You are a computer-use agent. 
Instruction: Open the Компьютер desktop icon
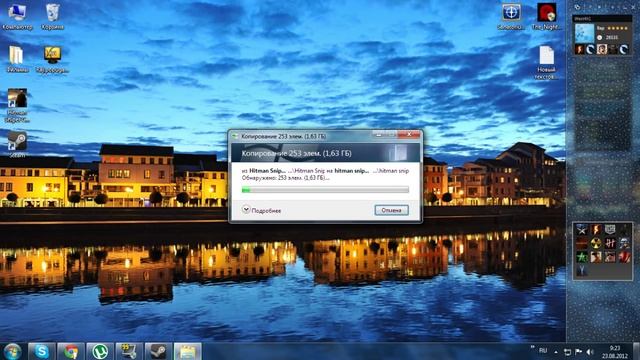point(17,16)
